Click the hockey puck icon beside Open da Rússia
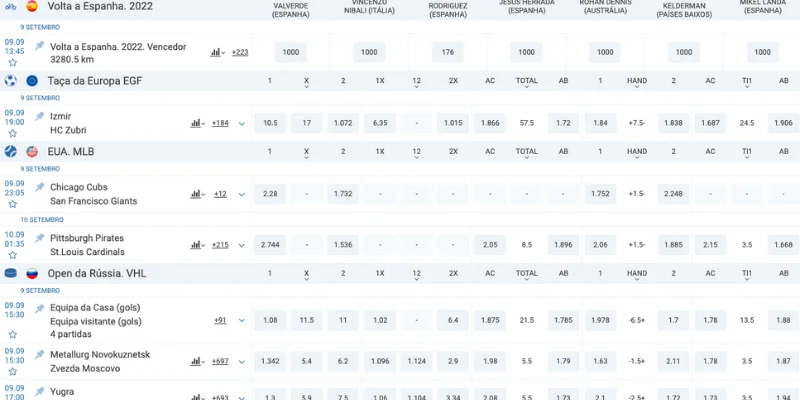 tap(10, 273)
